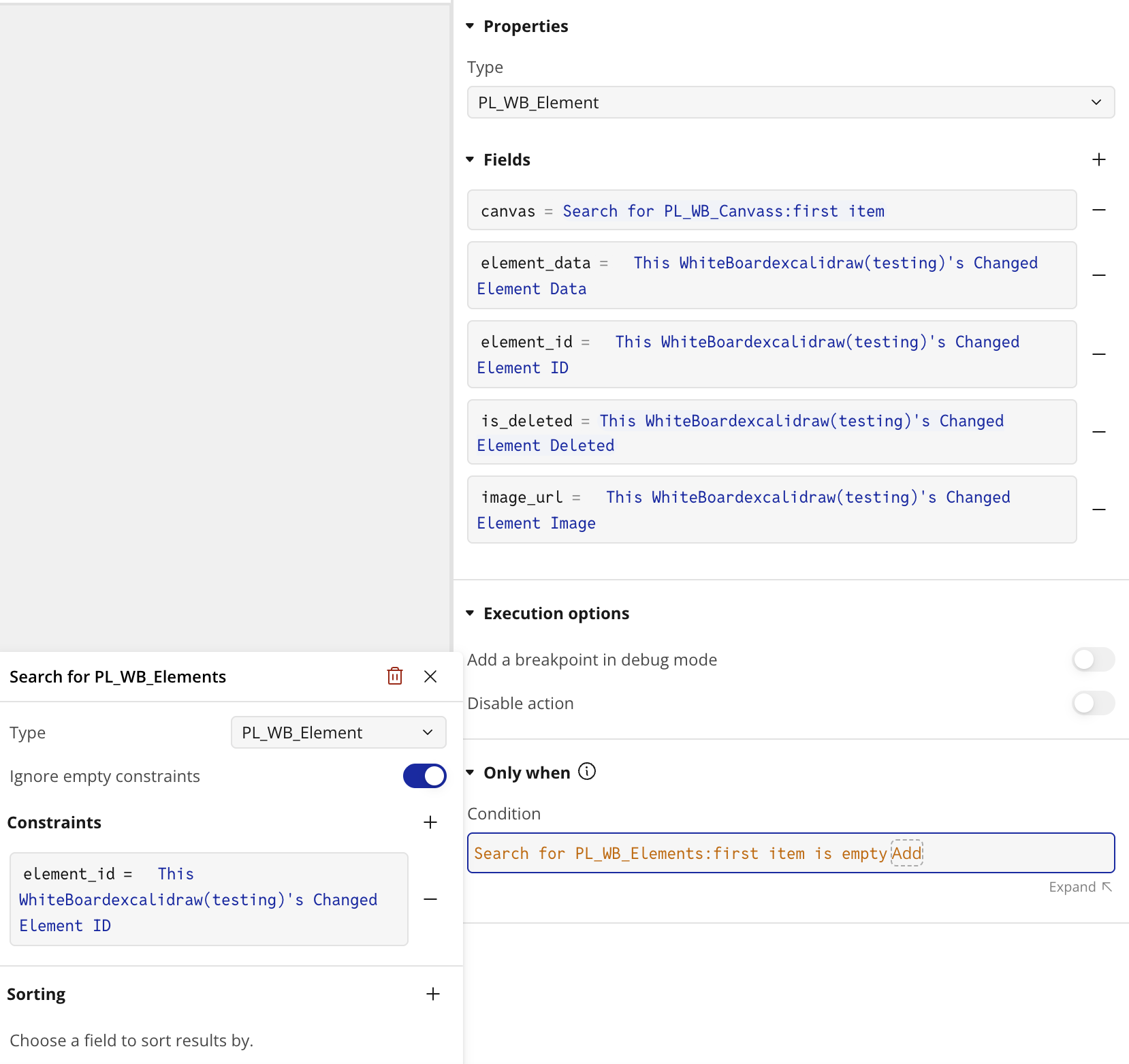Turn off Ignore empty constraints
The width and height of the screenshot is (1129, 1064).
[425, 776]
